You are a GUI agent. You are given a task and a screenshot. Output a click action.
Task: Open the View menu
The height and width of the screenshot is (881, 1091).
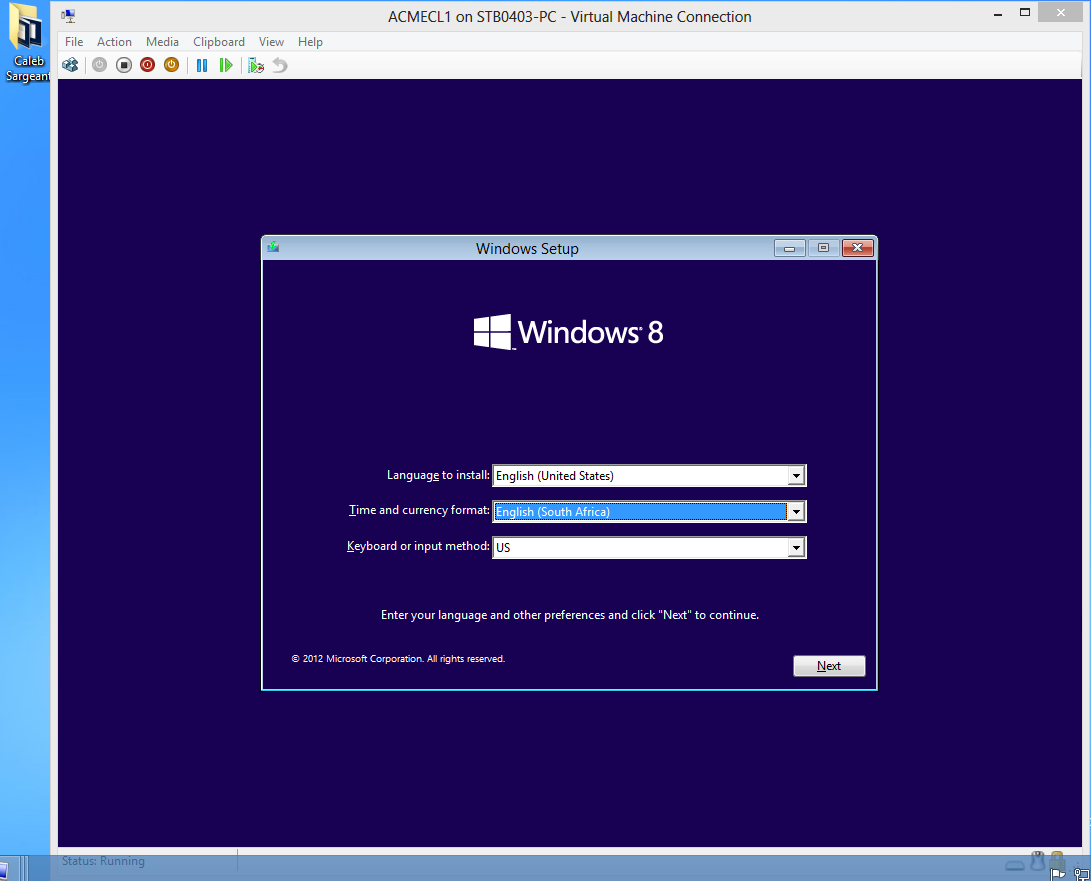click(271, 42)
